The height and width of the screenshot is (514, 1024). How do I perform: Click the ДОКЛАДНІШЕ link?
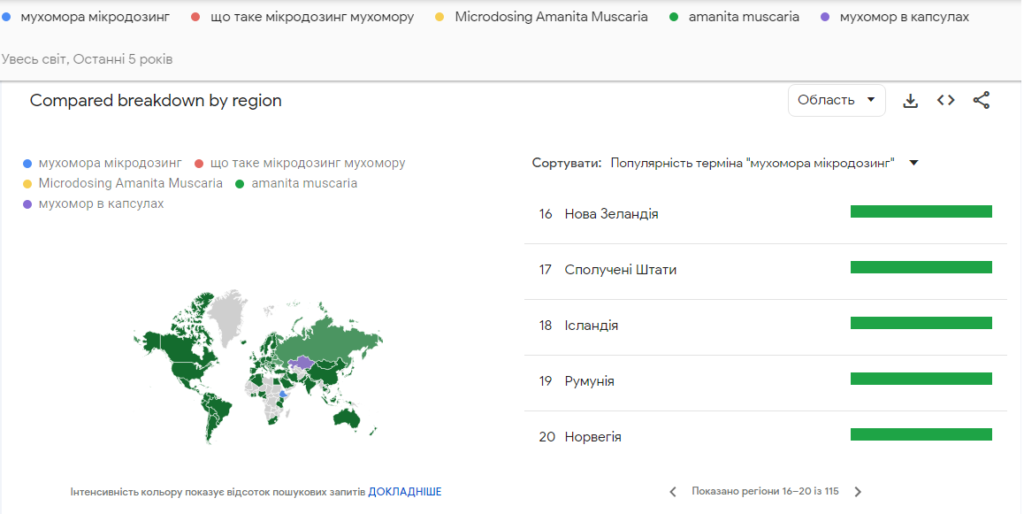(404, 492)
